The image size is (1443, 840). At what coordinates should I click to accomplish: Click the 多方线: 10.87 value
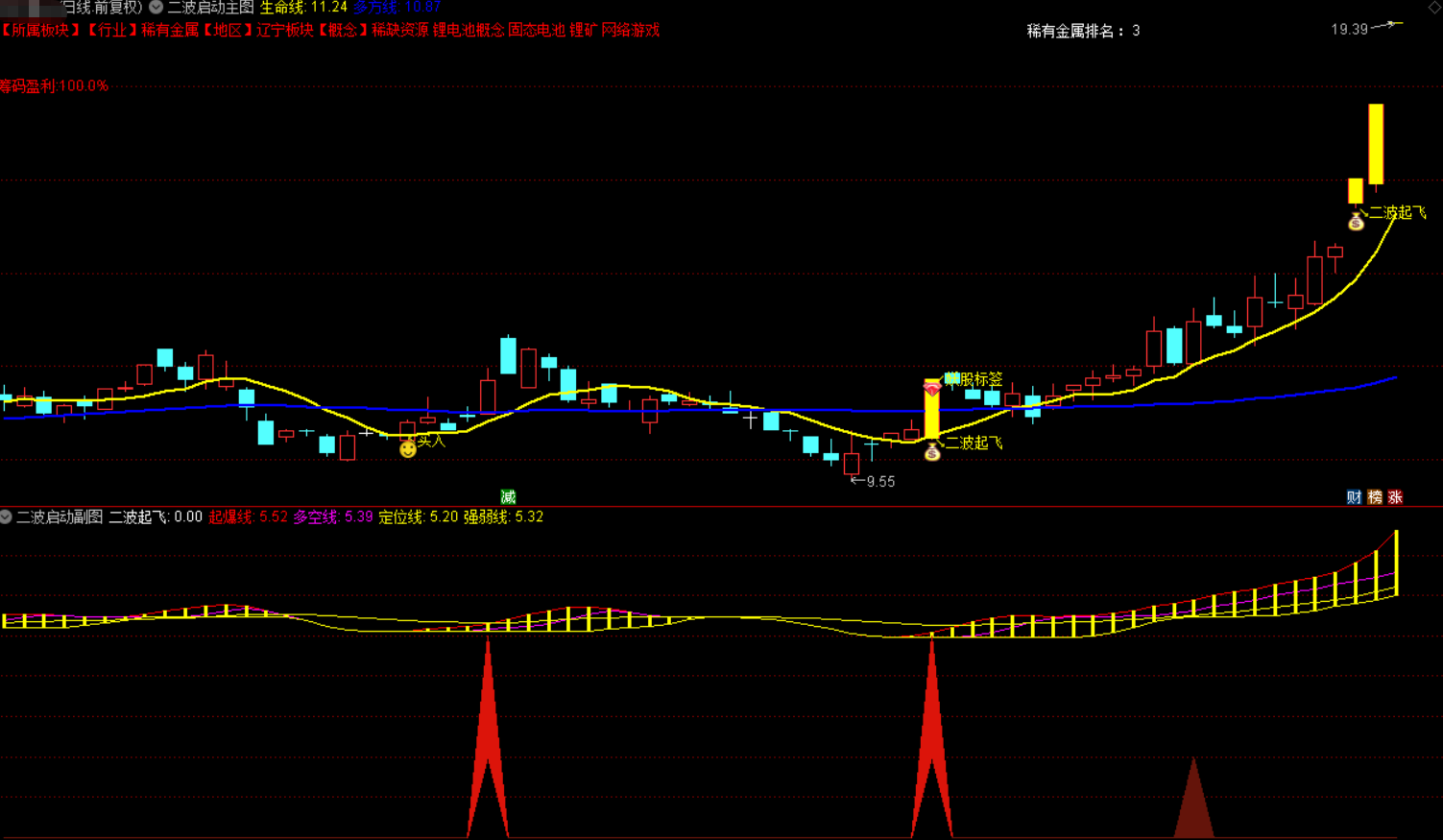[x=397, y=7]
